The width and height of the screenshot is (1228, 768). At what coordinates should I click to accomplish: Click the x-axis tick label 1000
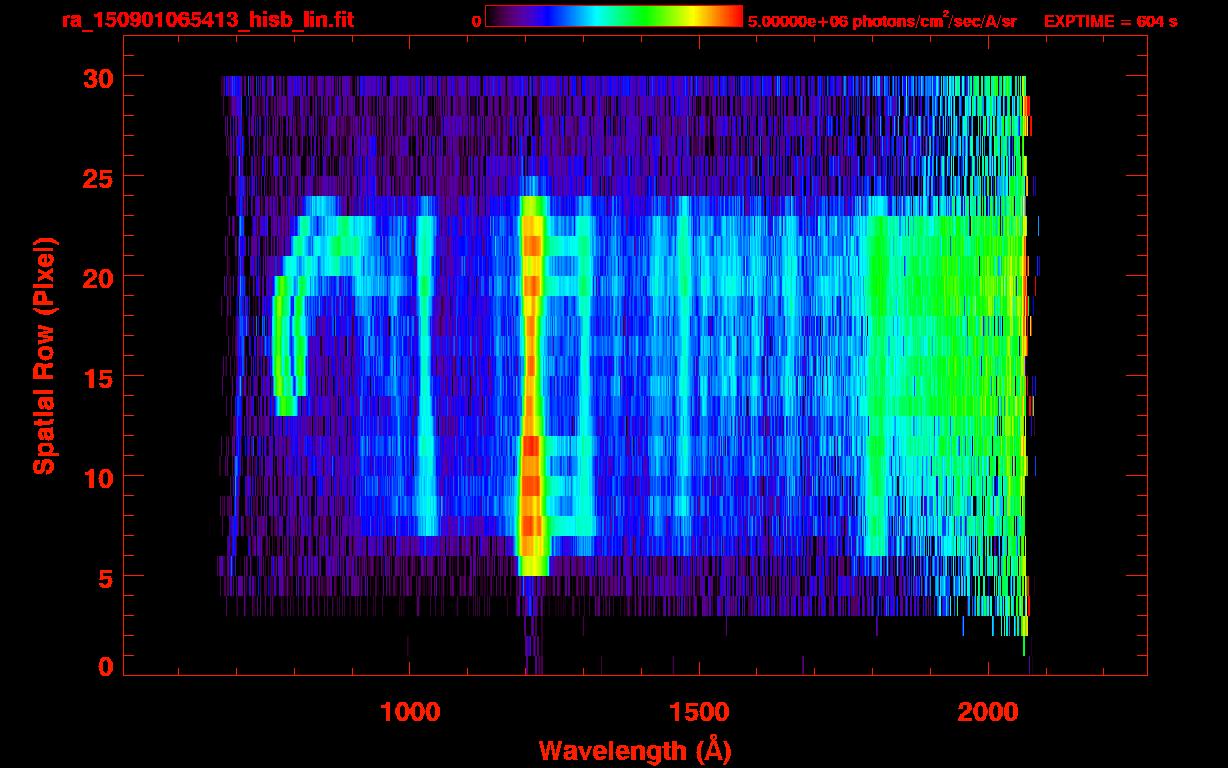410,711
